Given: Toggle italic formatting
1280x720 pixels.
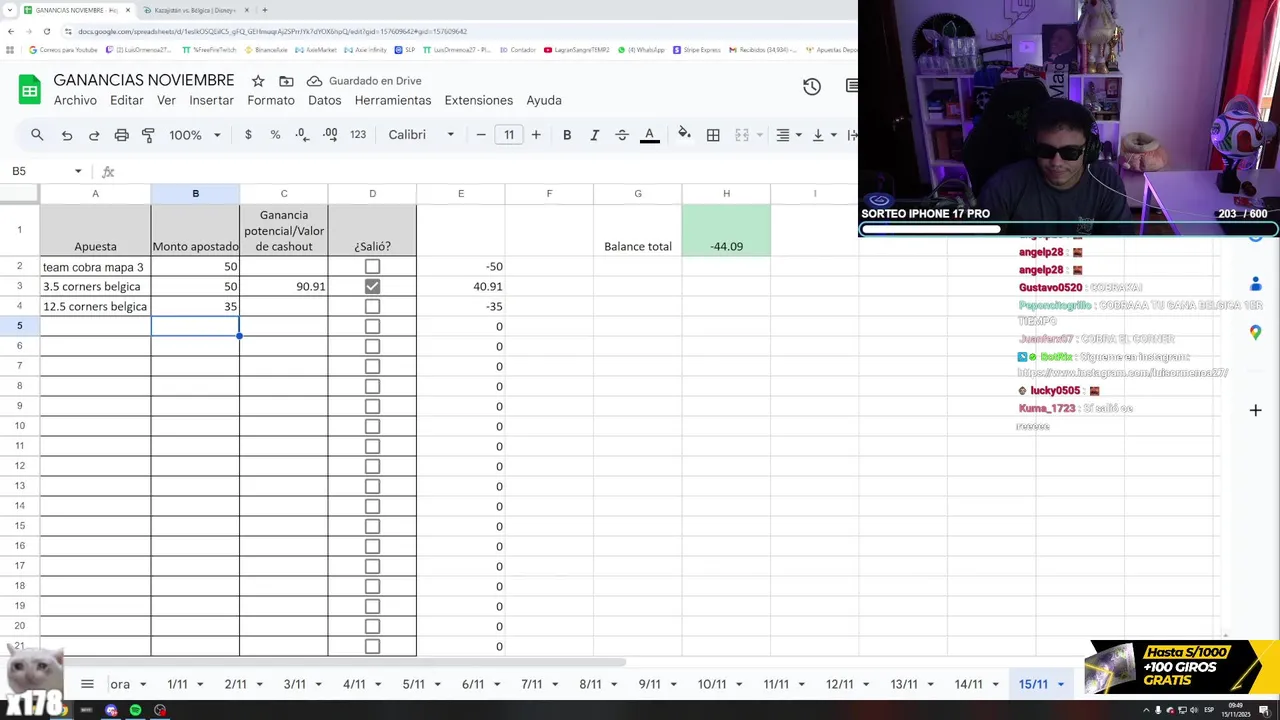Looking at the screenshot, I should point(594,135).
